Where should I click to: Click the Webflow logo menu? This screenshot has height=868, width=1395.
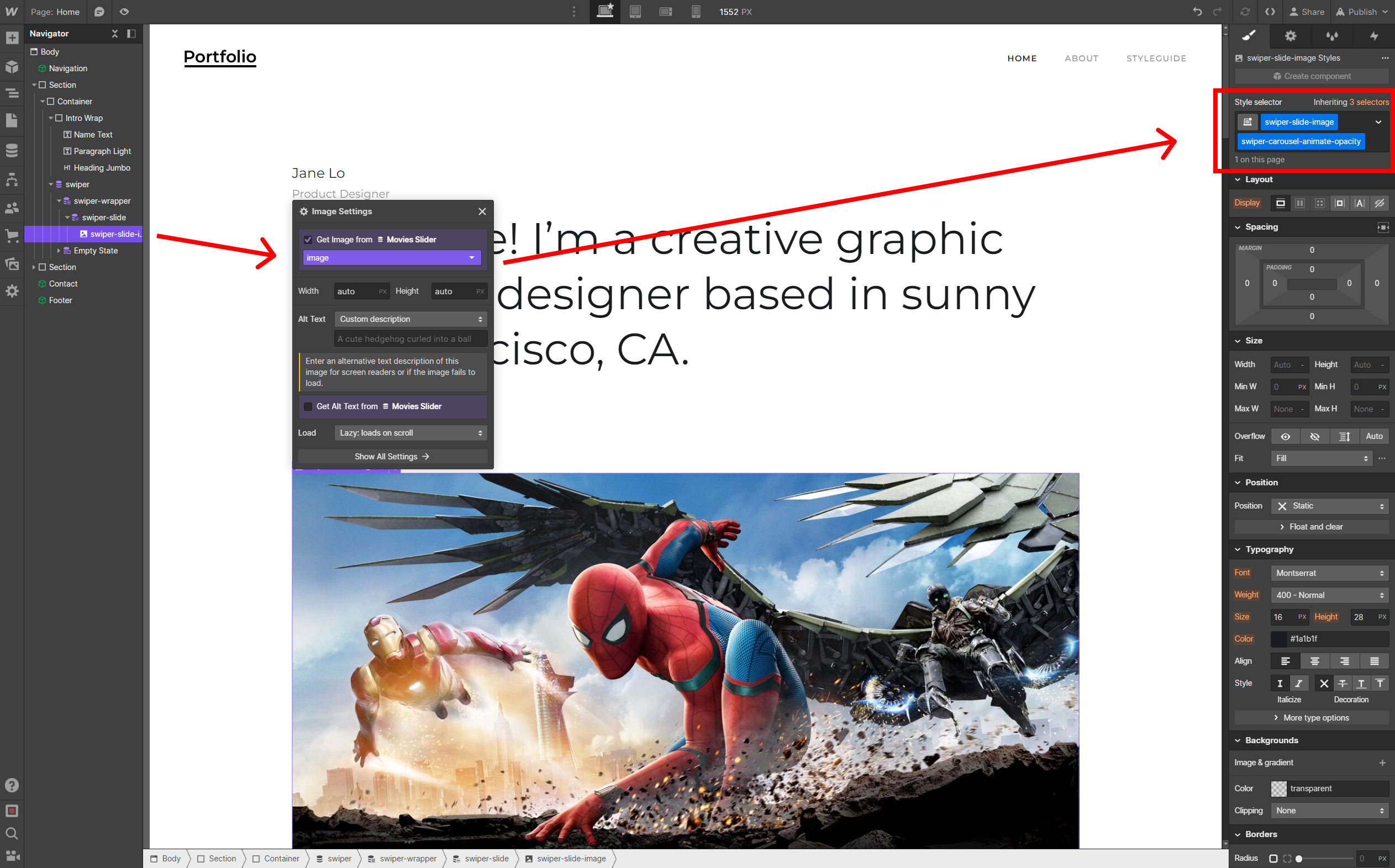point(12,12)
